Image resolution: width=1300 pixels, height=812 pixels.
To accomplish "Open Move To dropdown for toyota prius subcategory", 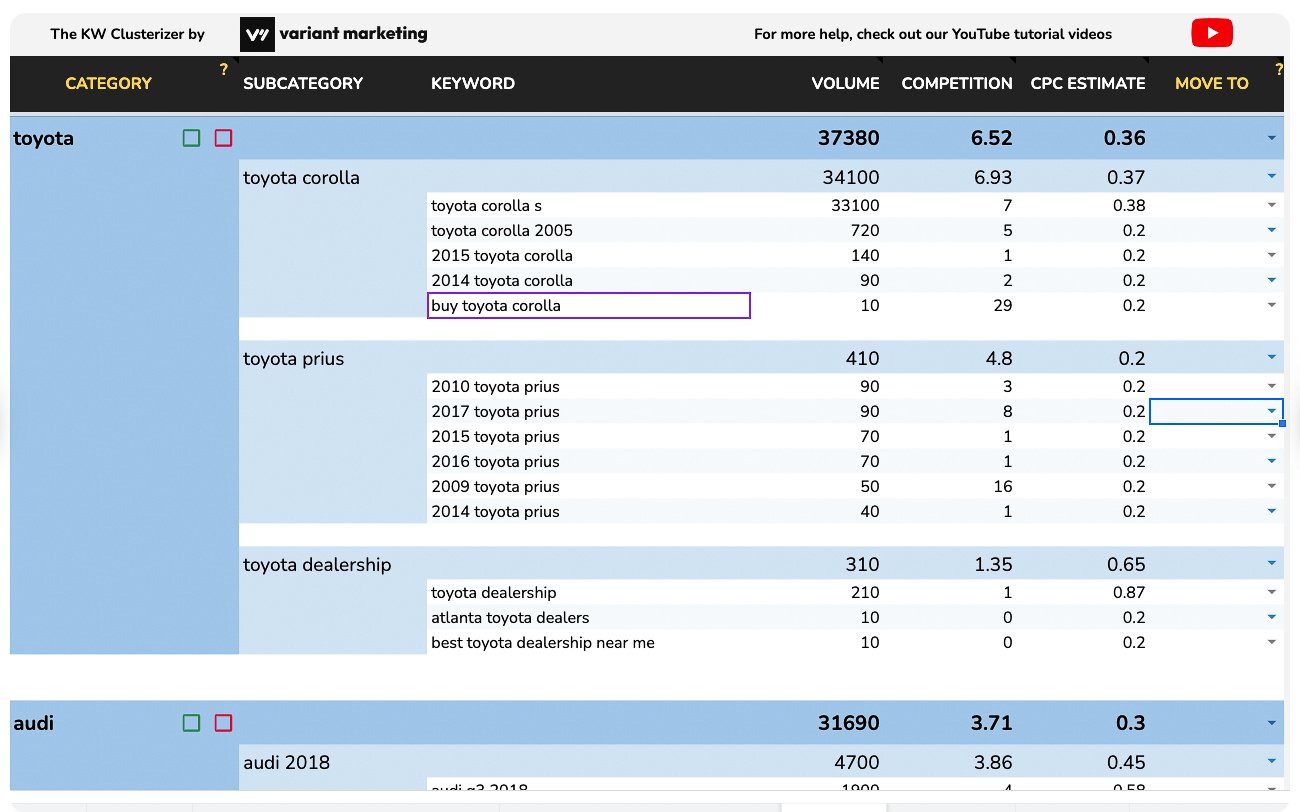I will point(1271,358).
